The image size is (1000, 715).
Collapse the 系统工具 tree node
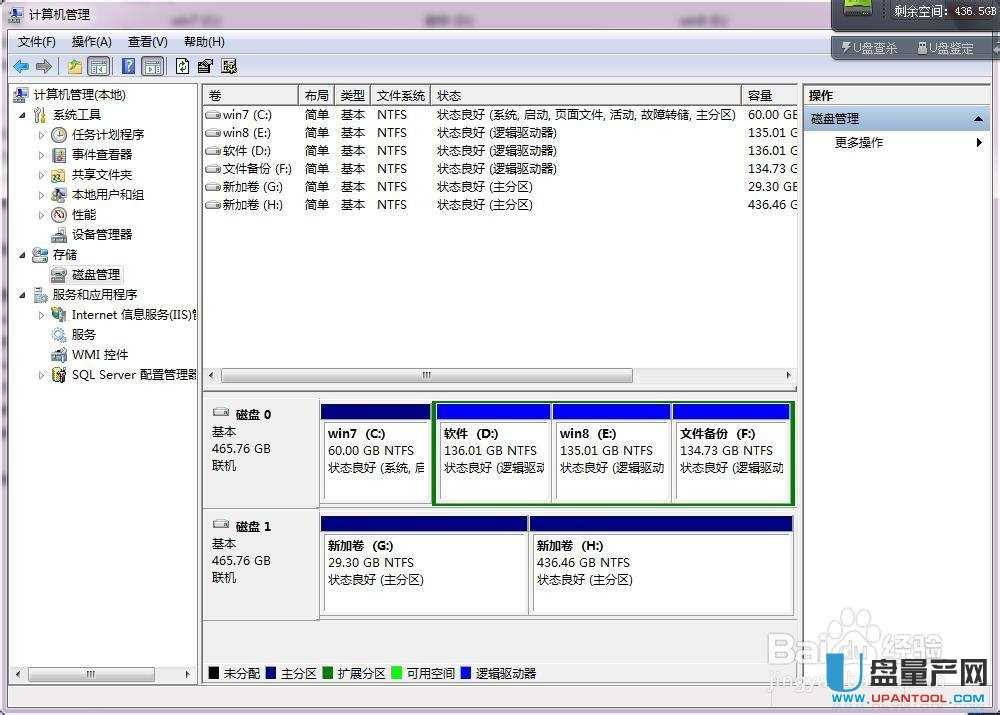23,115
